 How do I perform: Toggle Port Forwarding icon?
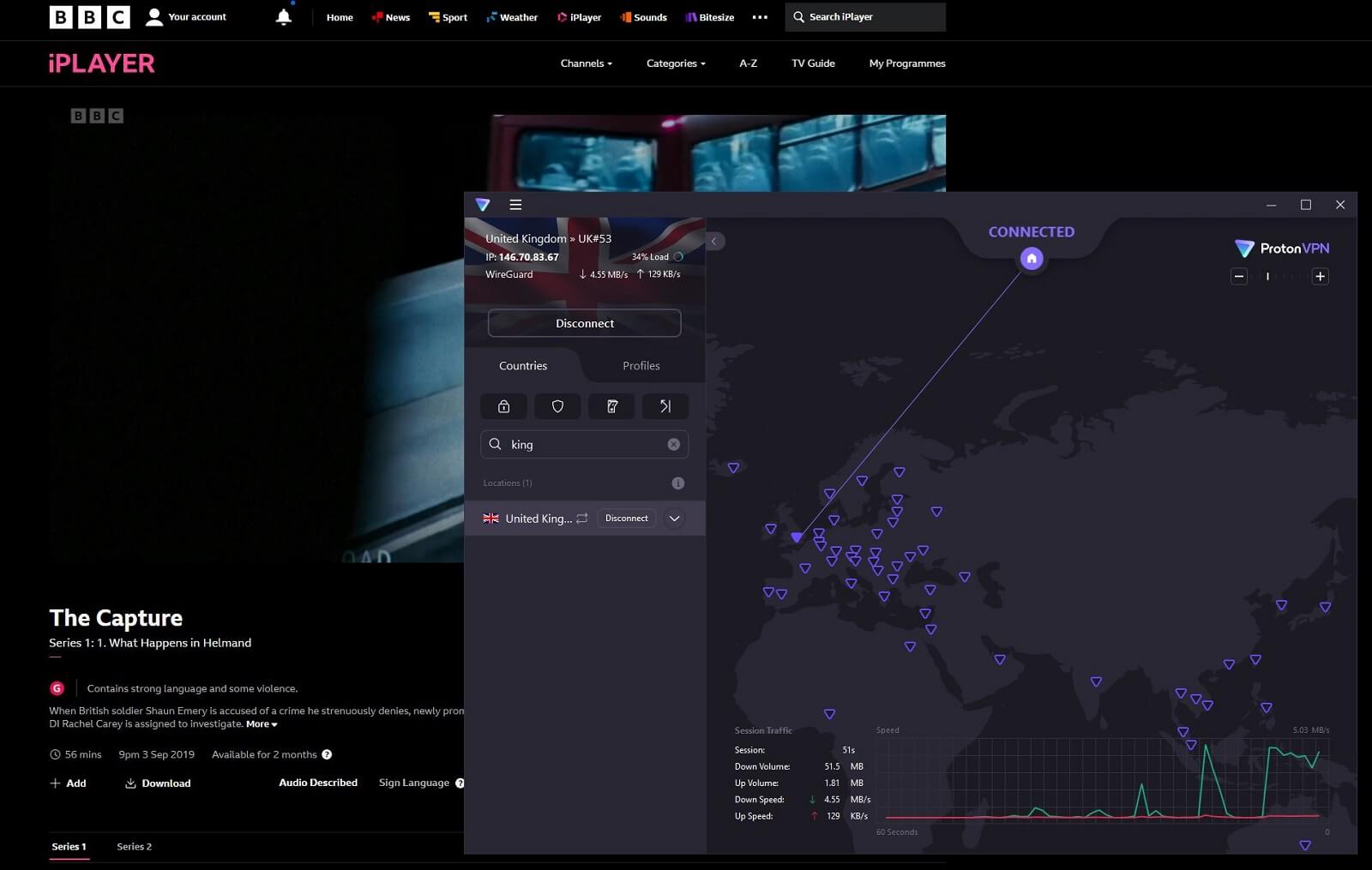[665, 406]
